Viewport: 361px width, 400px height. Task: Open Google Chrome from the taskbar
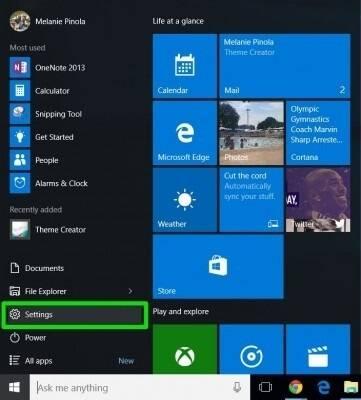tap(296, 387)
